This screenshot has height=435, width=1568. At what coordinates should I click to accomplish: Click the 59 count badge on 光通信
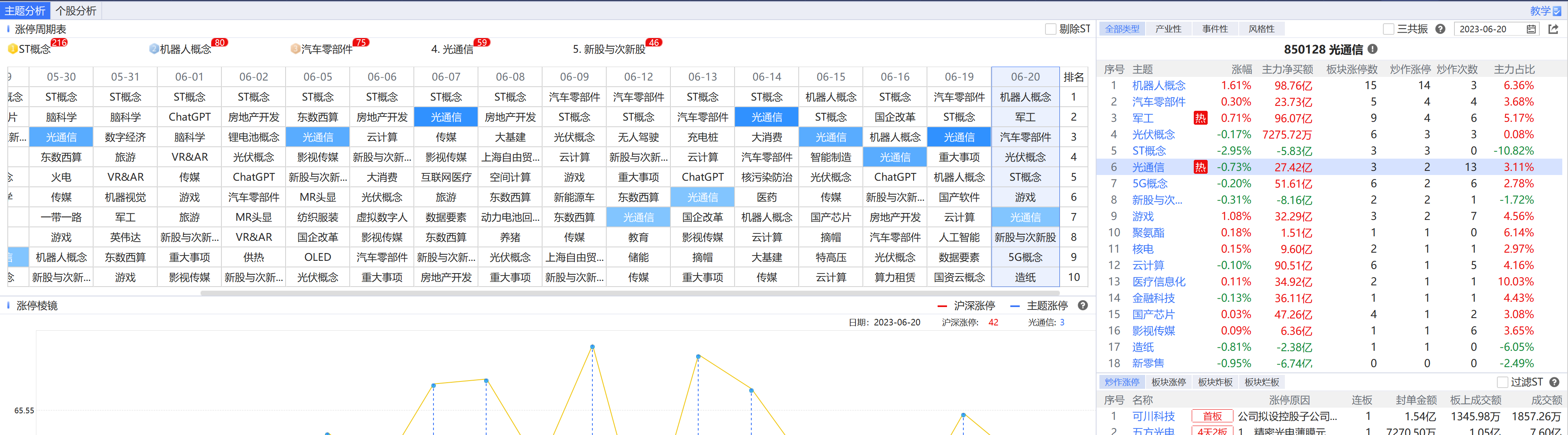tap(482, 42)
